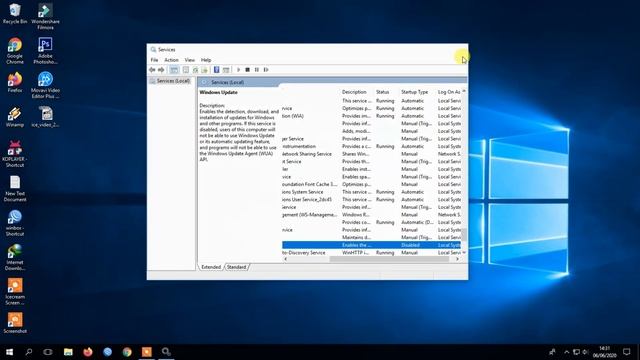Switch to the Standard tab

236,267
